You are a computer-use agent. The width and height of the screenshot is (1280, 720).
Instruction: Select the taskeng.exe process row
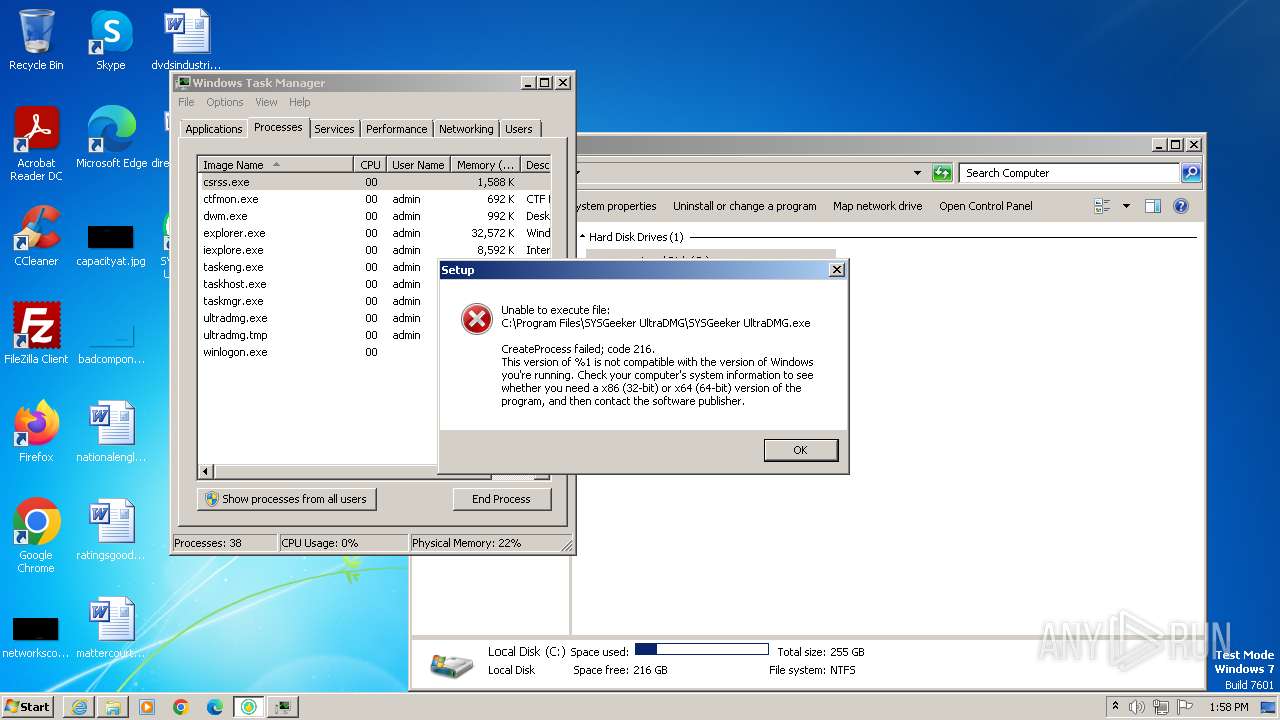(318, 267)
